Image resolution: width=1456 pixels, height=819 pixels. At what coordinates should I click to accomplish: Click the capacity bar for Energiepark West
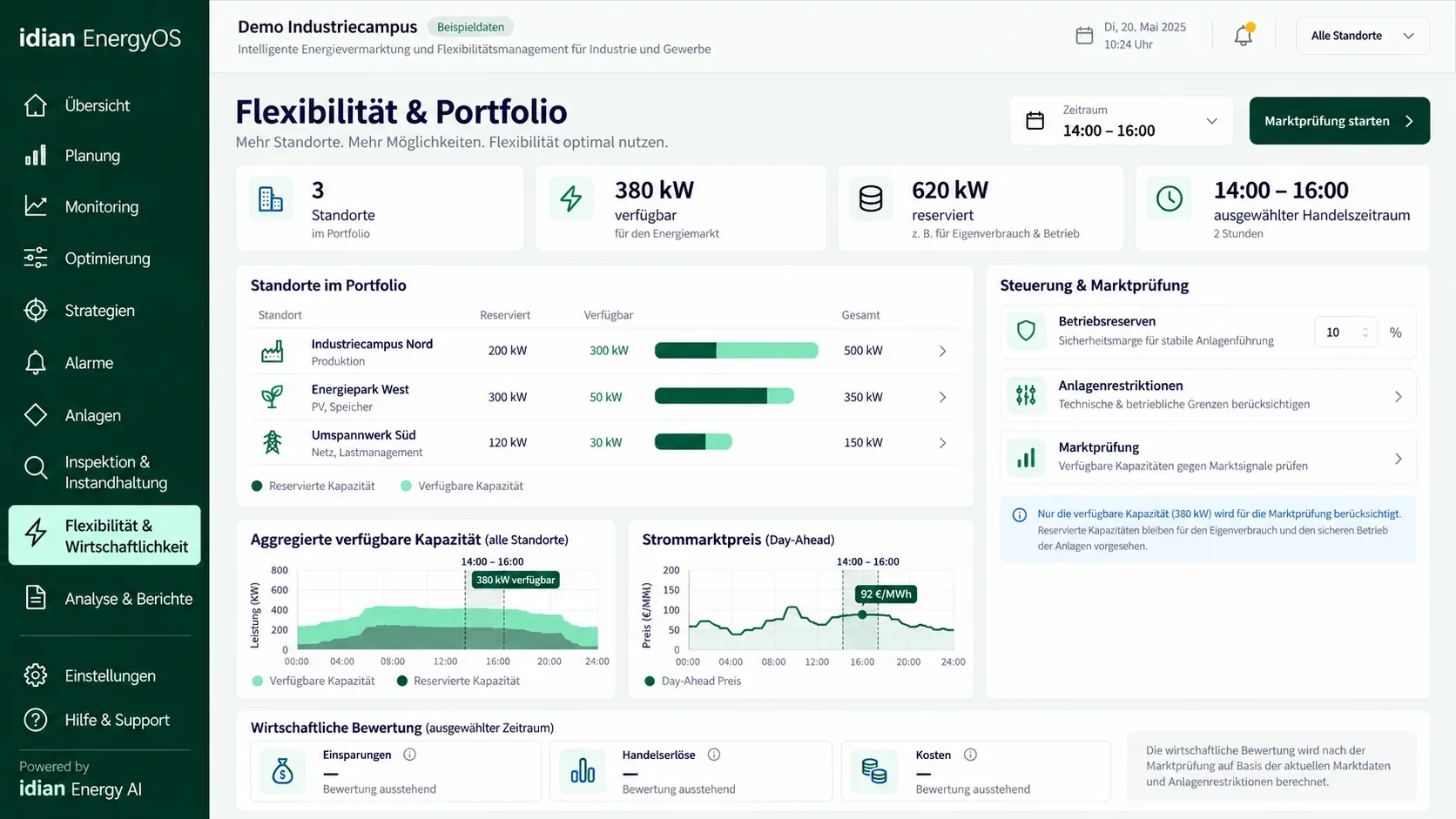click(x=725, y=396)
